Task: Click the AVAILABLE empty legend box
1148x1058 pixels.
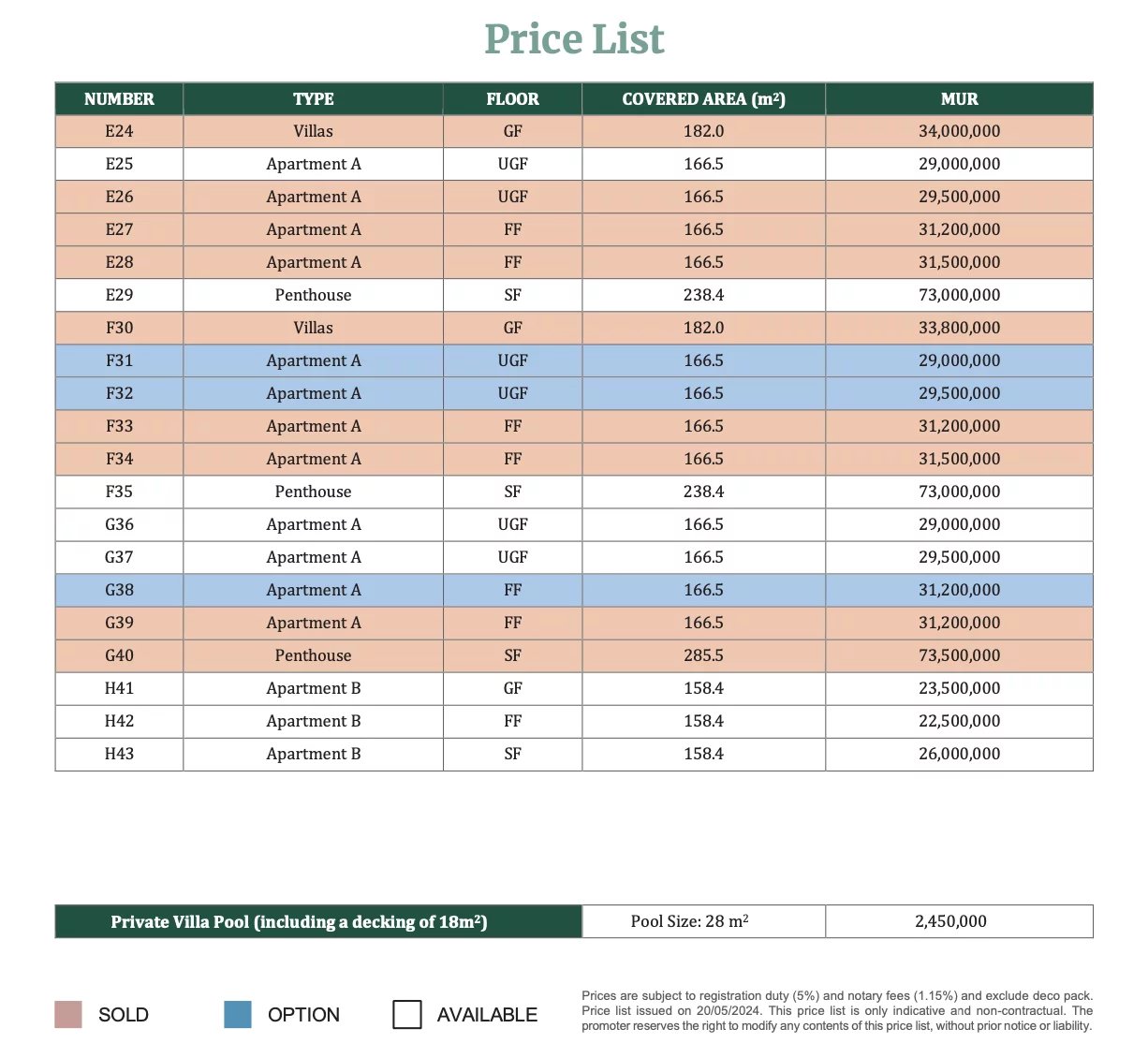Action: click(407, 1014)
